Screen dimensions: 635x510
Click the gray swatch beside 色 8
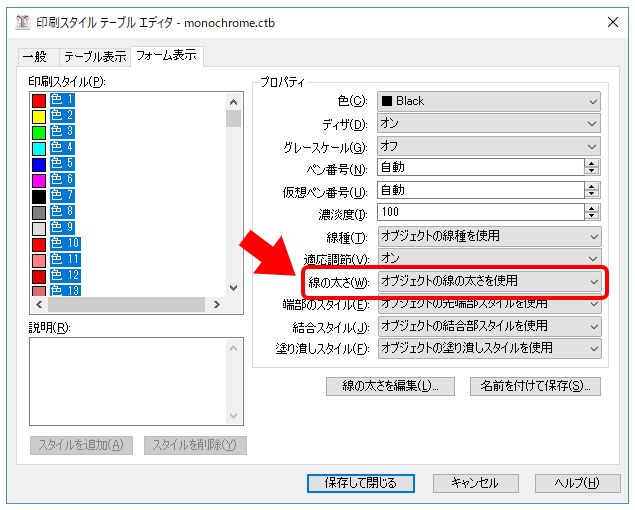[39, 212]
